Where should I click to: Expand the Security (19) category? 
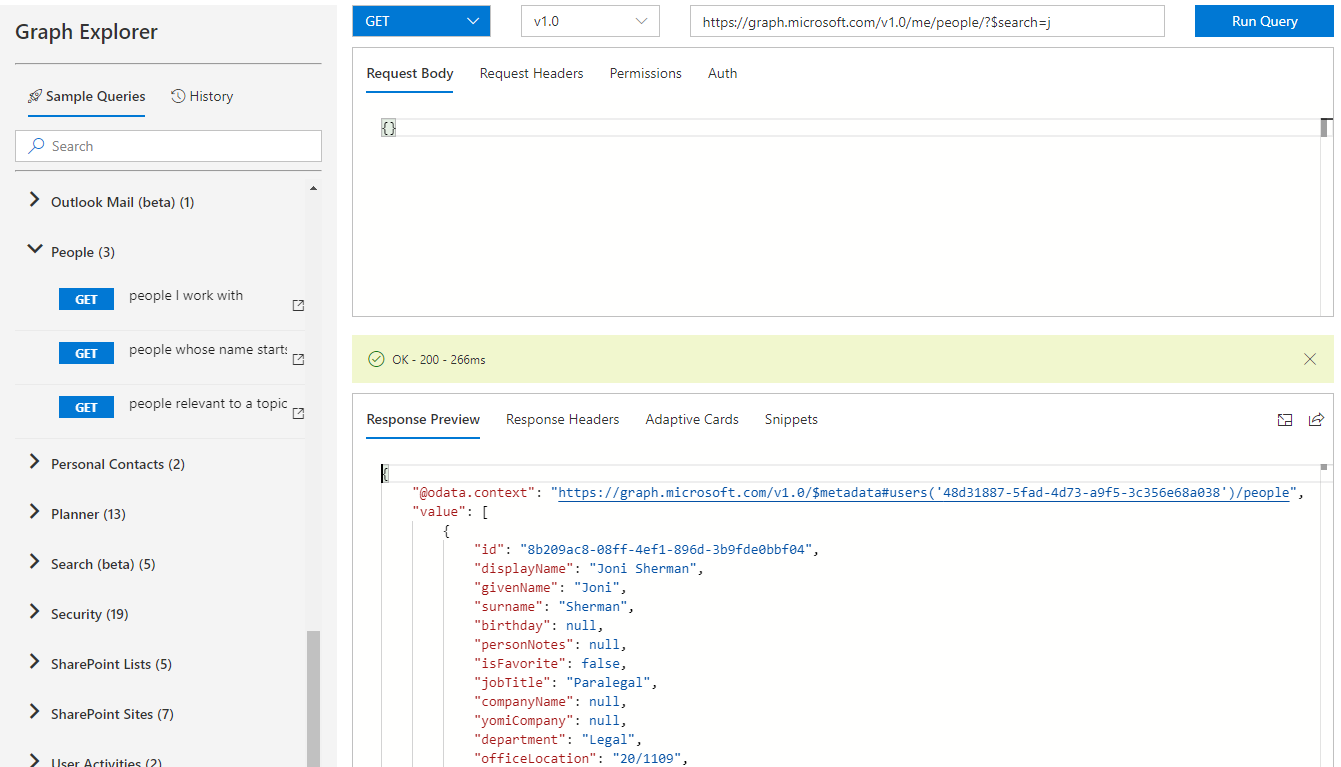coord(35,612)
